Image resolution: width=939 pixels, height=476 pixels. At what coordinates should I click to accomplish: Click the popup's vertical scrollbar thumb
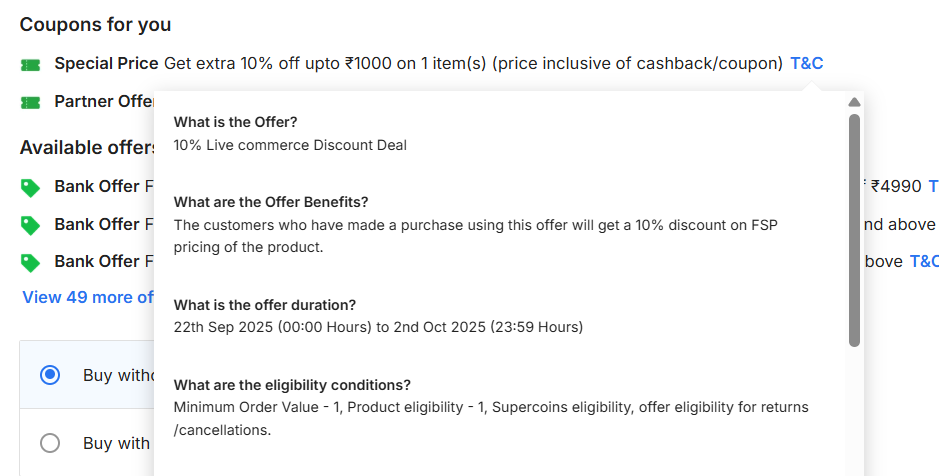(854, 230)
